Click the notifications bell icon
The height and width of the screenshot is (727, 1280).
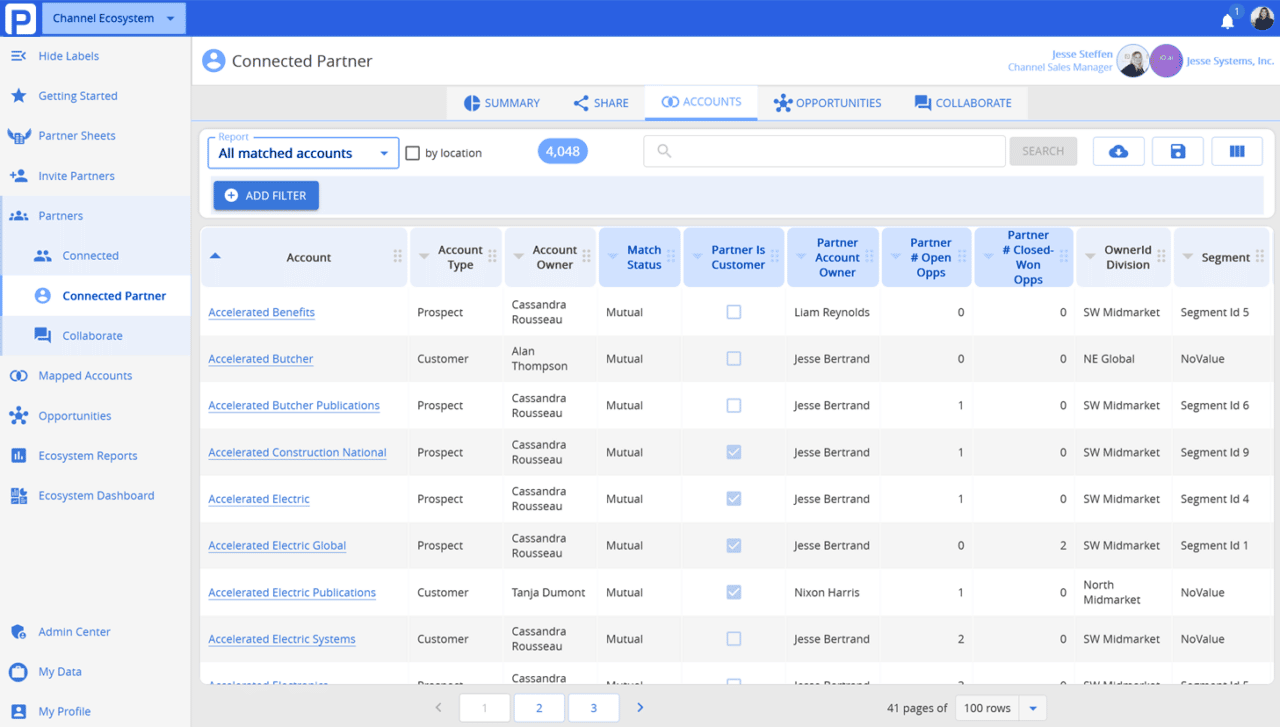pyautogui.click(x=1227, y=20)
